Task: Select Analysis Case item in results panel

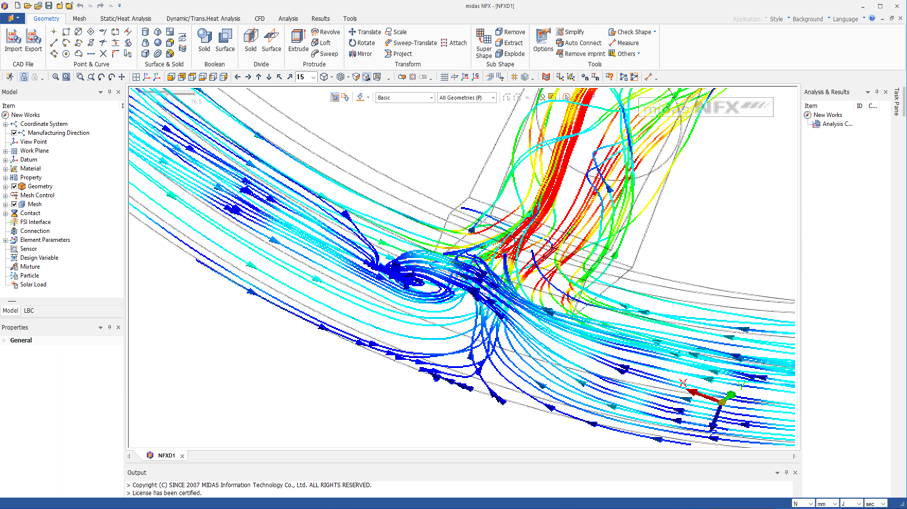Action: click(833, 124)
